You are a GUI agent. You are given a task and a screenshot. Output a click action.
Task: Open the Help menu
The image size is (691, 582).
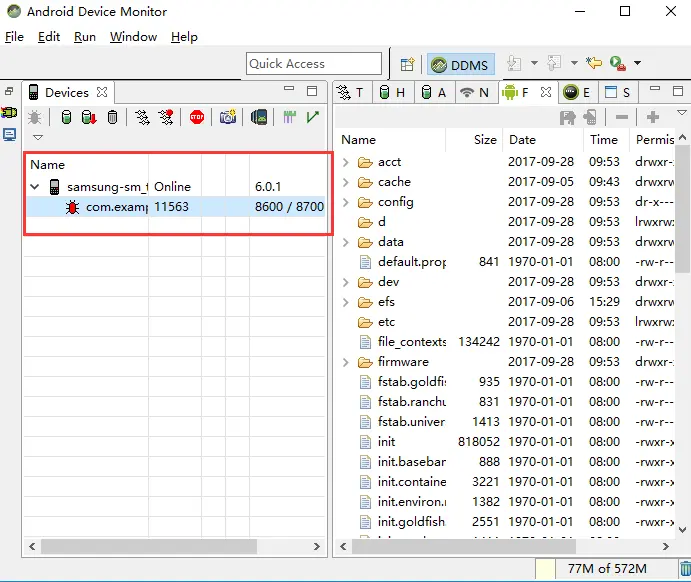pyautogui.click(x=184, y=37)
